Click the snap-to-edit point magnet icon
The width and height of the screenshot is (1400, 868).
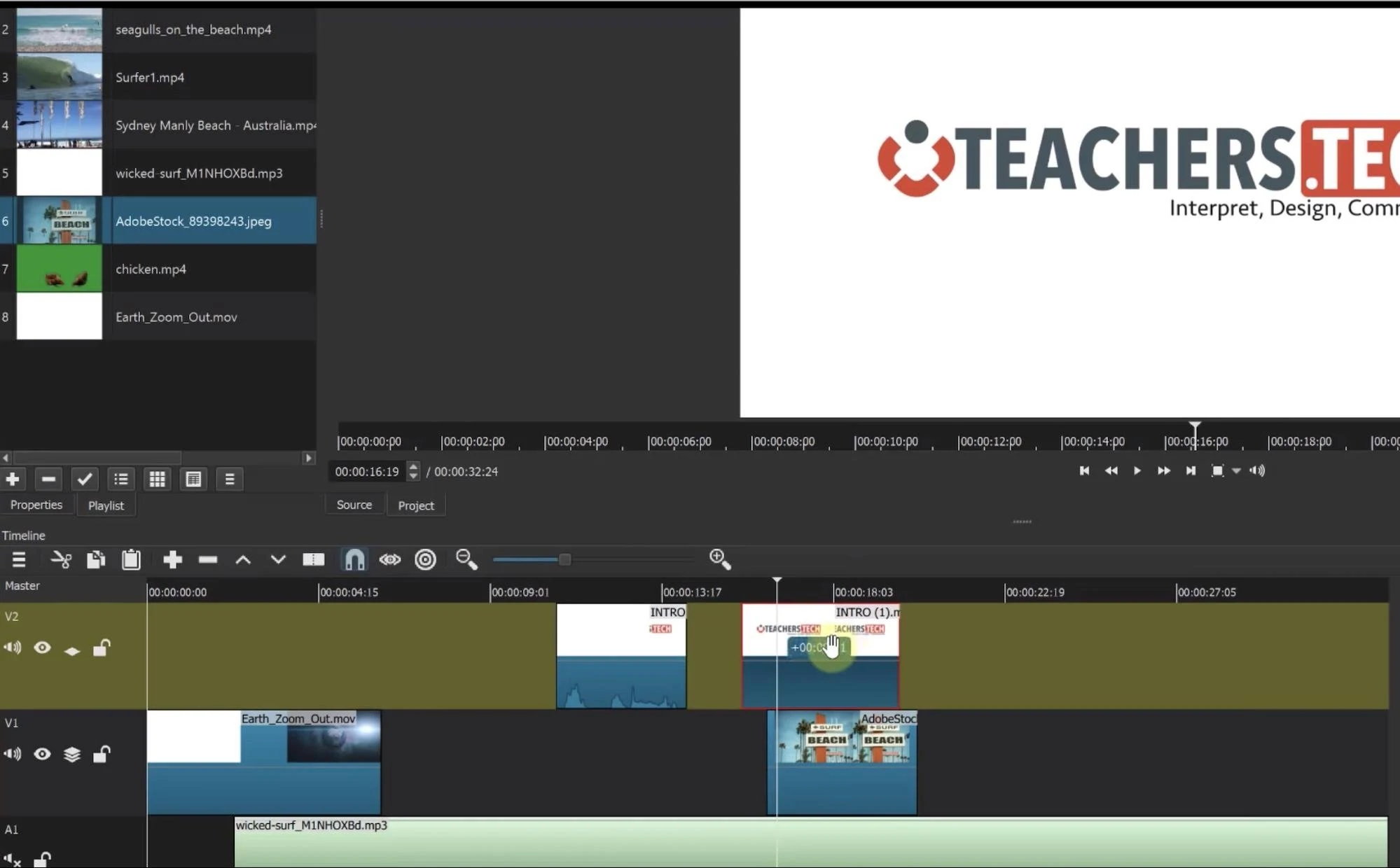click(x=354, y=559)
